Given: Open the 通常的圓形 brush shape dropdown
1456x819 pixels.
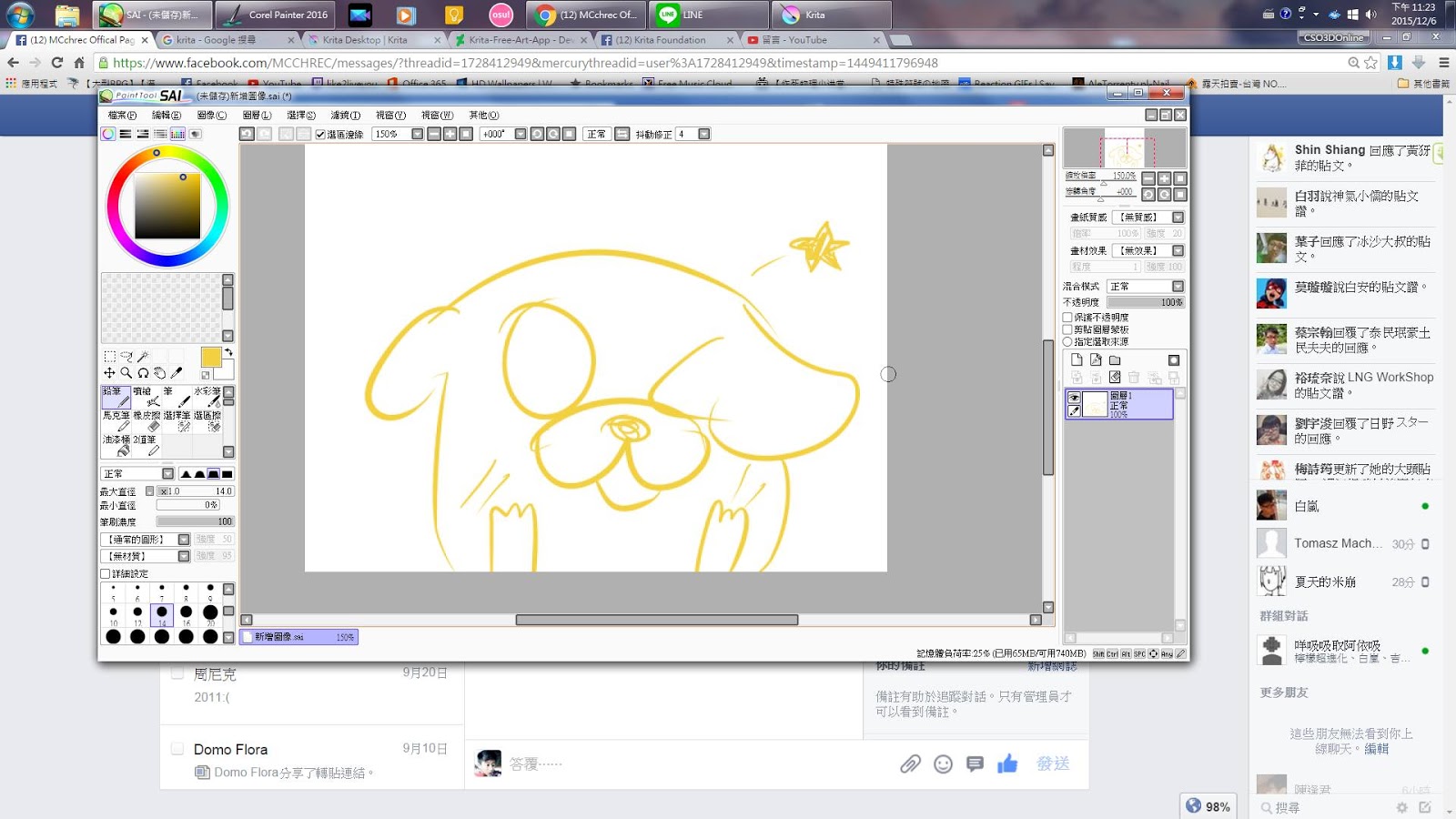Looking at the screenshot, I should (184, 540).
